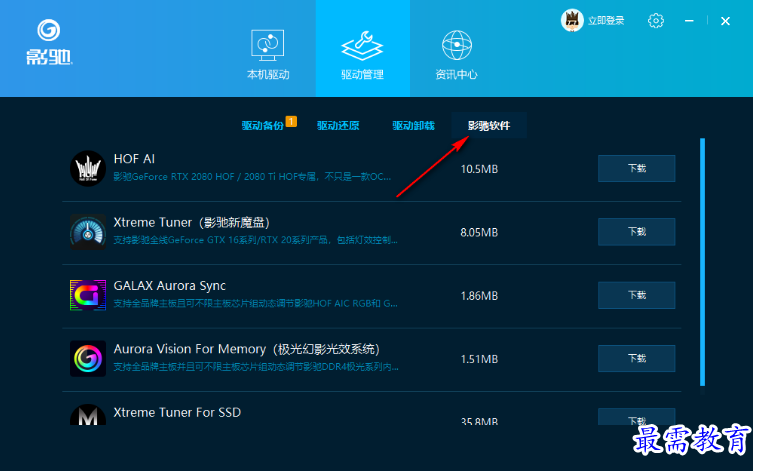Select the 驱动还原 tab

[338, 125]
